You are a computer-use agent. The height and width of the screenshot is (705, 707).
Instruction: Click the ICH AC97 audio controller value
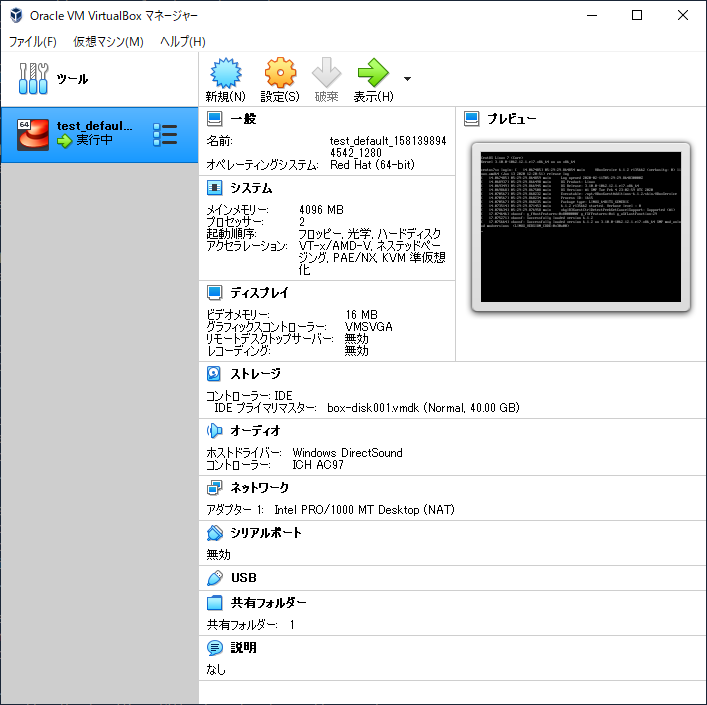tap(318, 465)
